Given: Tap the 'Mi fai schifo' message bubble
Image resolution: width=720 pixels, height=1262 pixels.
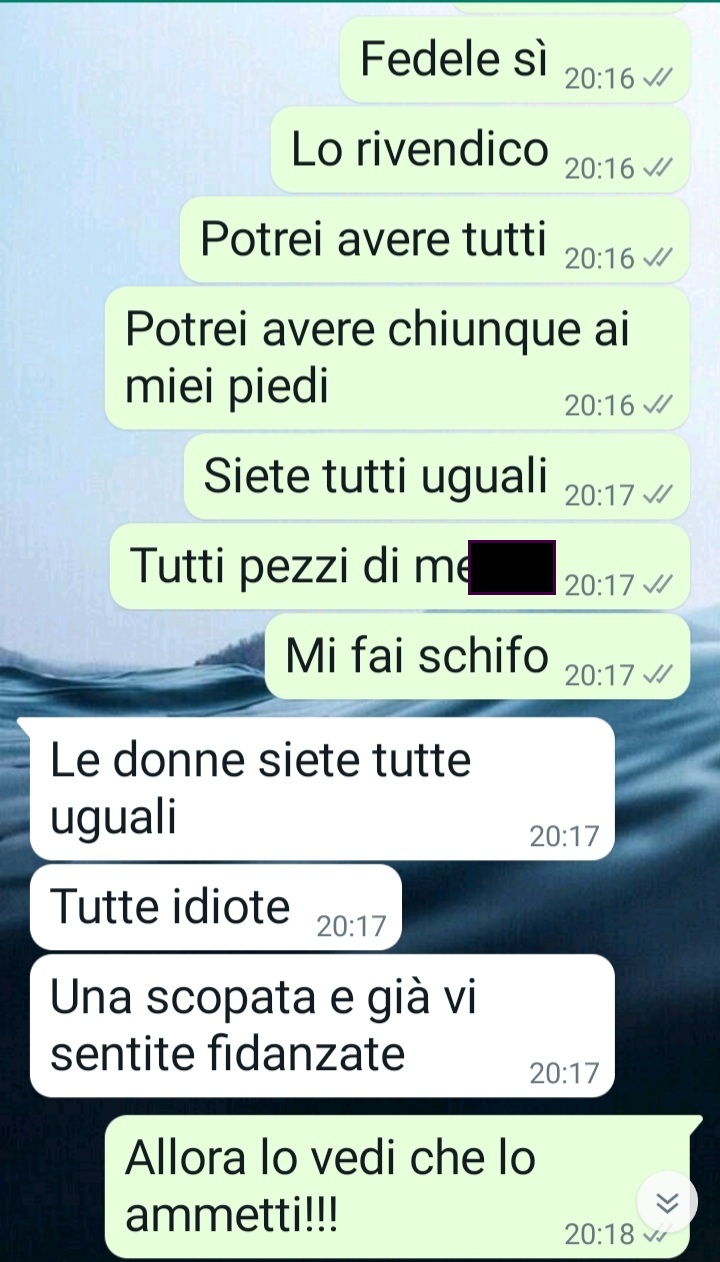Looking at the screenshot, I should pos(478,657).
